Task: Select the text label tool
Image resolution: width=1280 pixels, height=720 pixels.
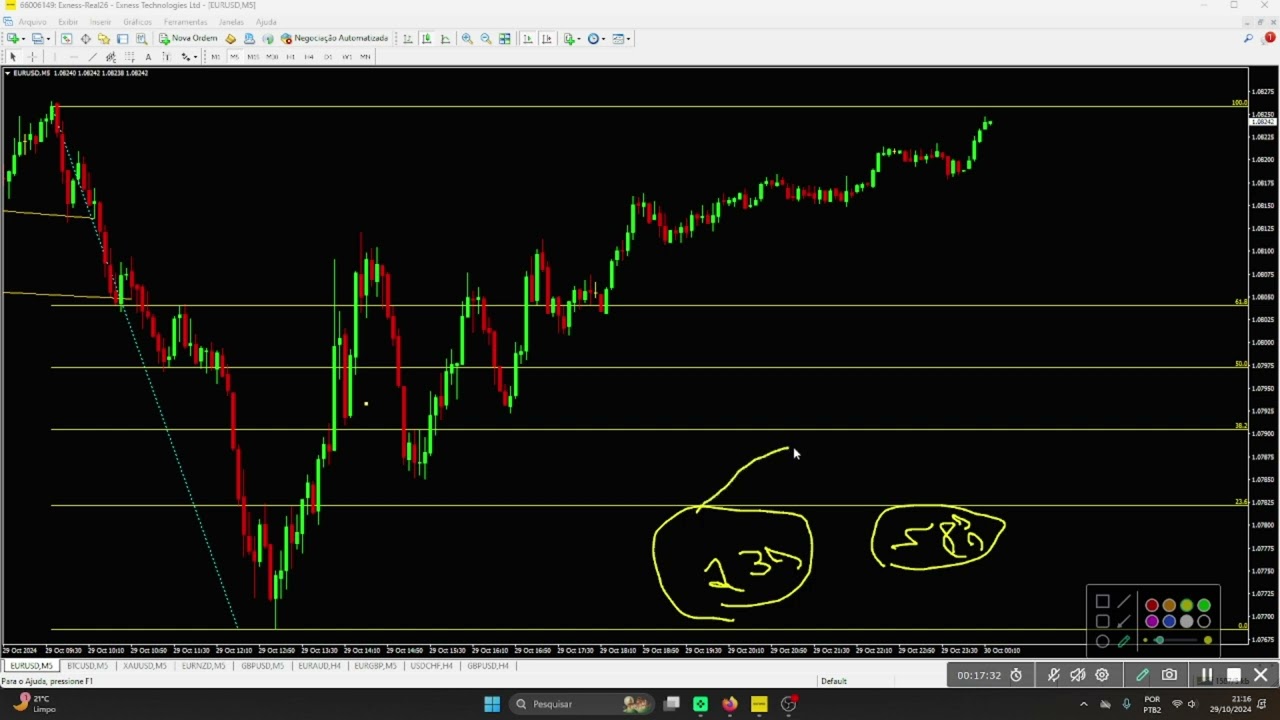Action: click(166, 56)
